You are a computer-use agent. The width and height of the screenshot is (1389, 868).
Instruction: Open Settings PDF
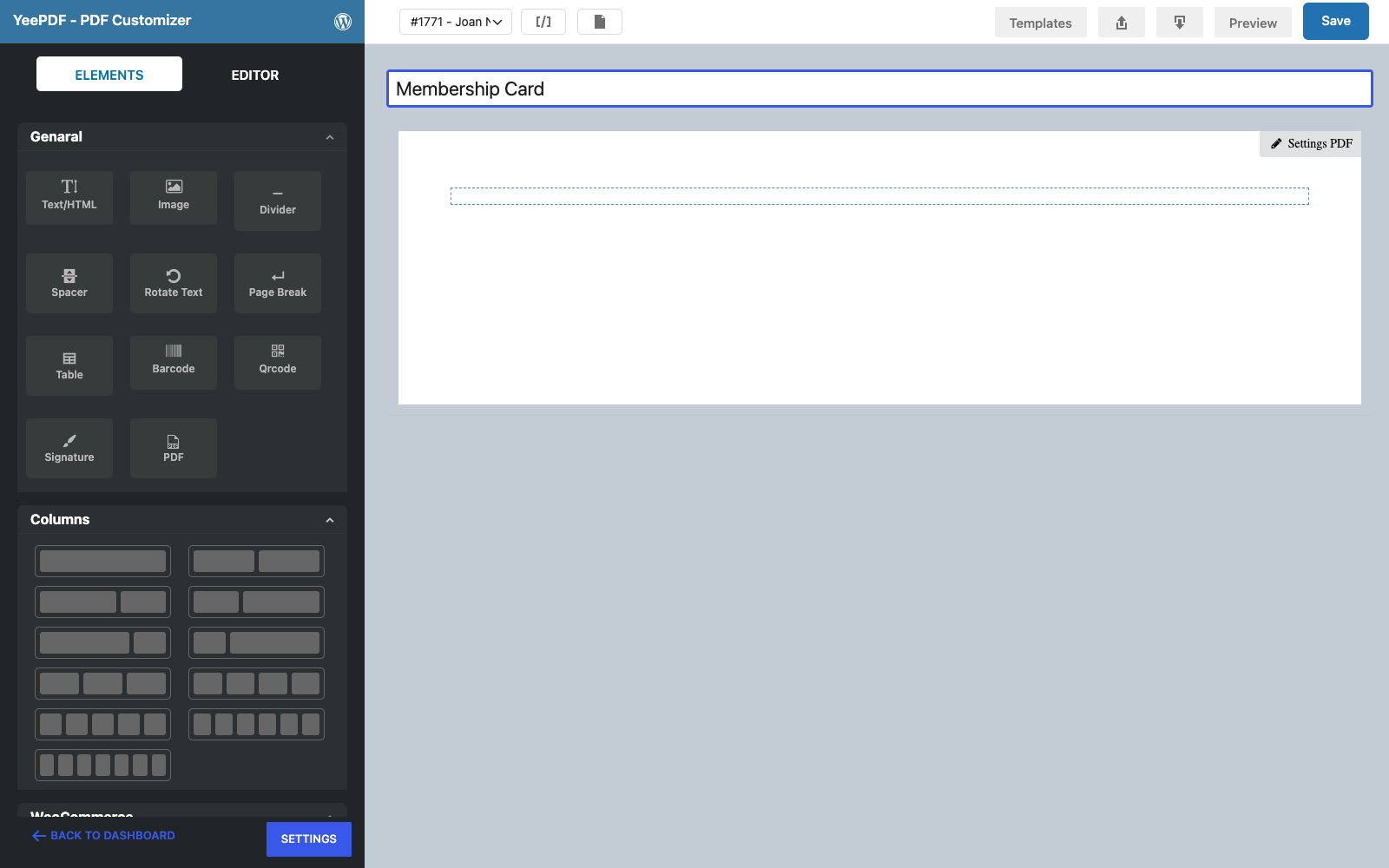tap(1311, 143)
